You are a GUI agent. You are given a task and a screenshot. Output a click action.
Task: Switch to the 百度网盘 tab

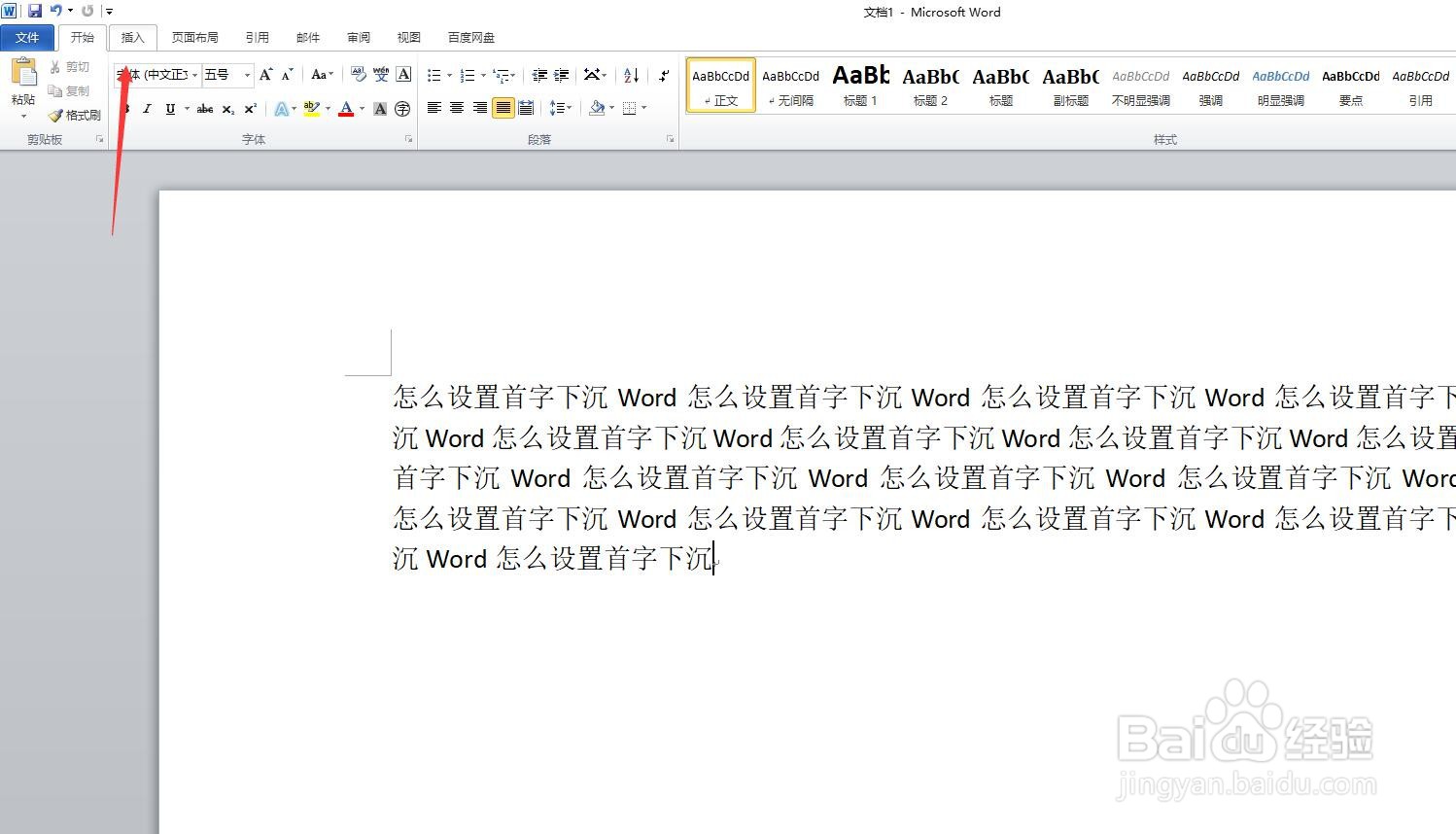[x=471, y=38]
